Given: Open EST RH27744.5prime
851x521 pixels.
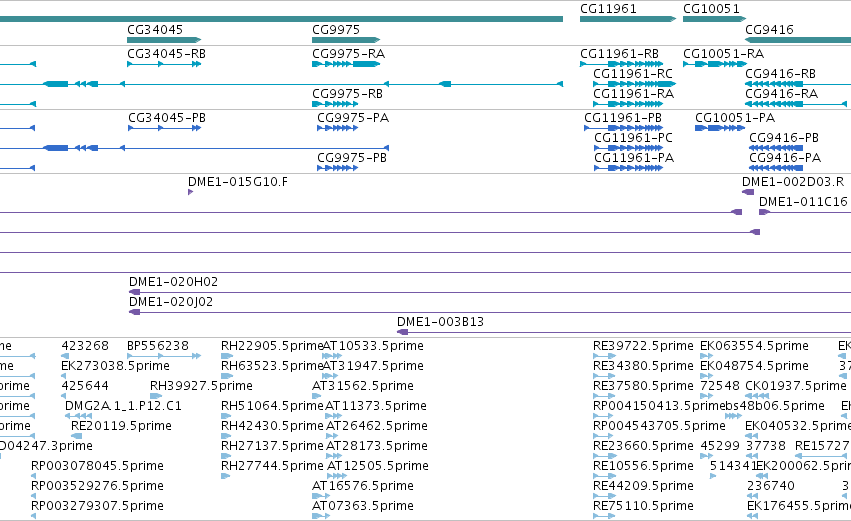Looking at the screenshot, I should coord(272,466).
